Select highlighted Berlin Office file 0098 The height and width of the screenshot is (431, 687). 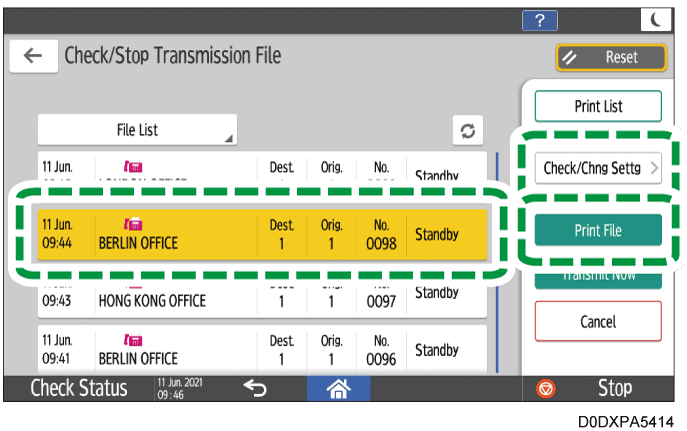click(262, 233)
